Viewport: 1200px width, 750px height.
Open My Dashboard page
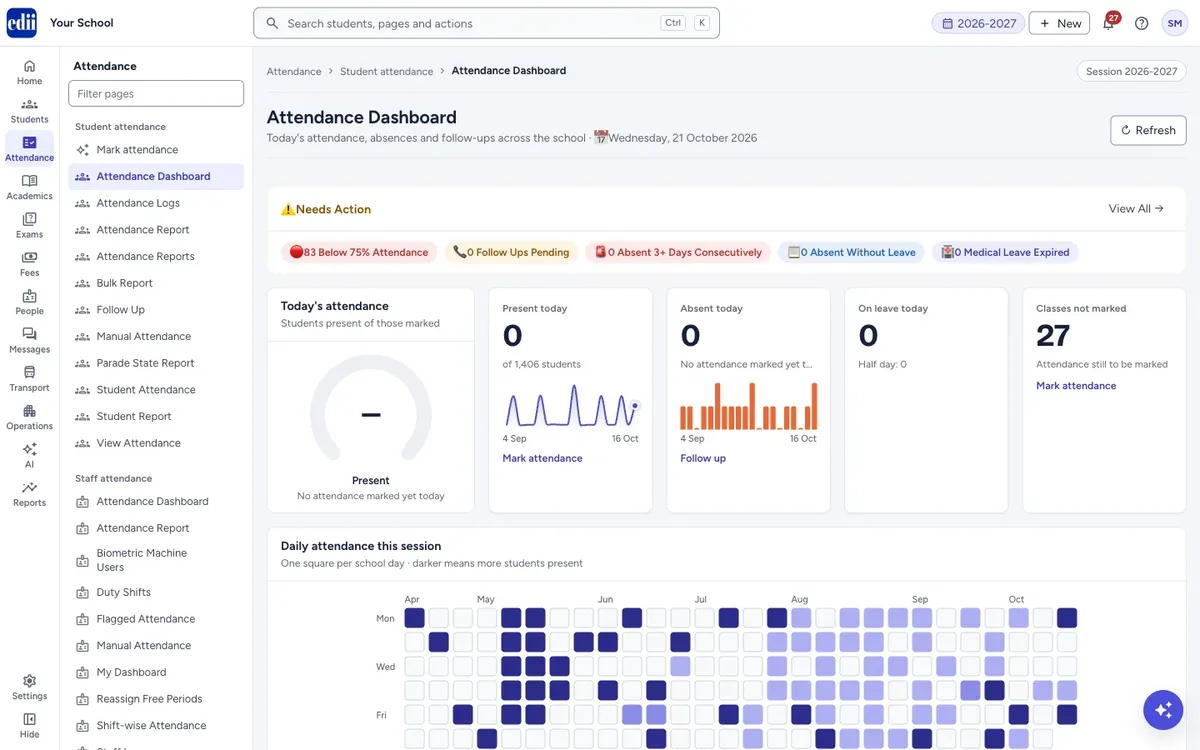click(x=156, y=672)
